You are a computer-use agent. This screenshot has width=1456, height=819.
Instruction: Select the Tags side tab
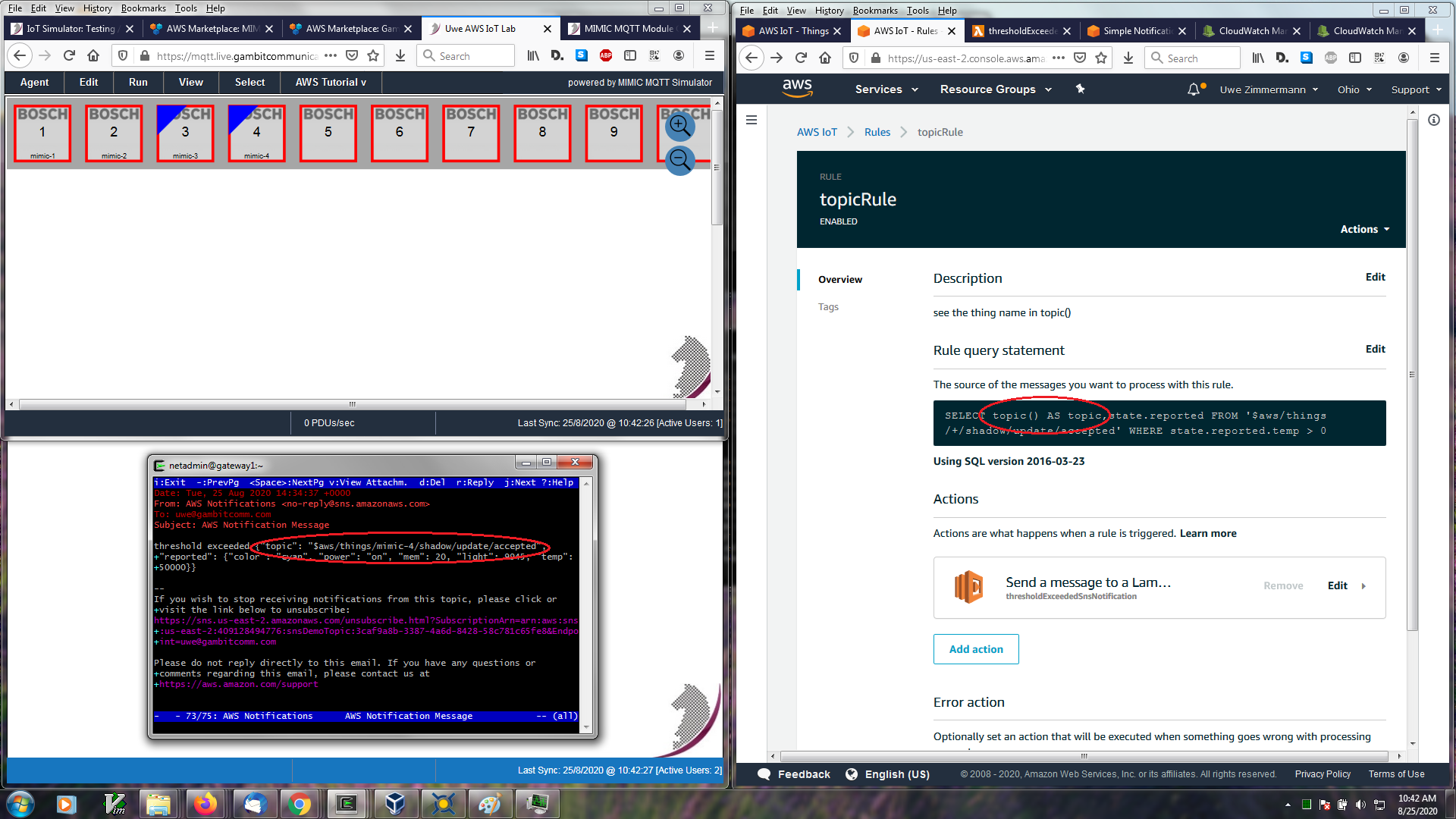[x=828, y=306]
